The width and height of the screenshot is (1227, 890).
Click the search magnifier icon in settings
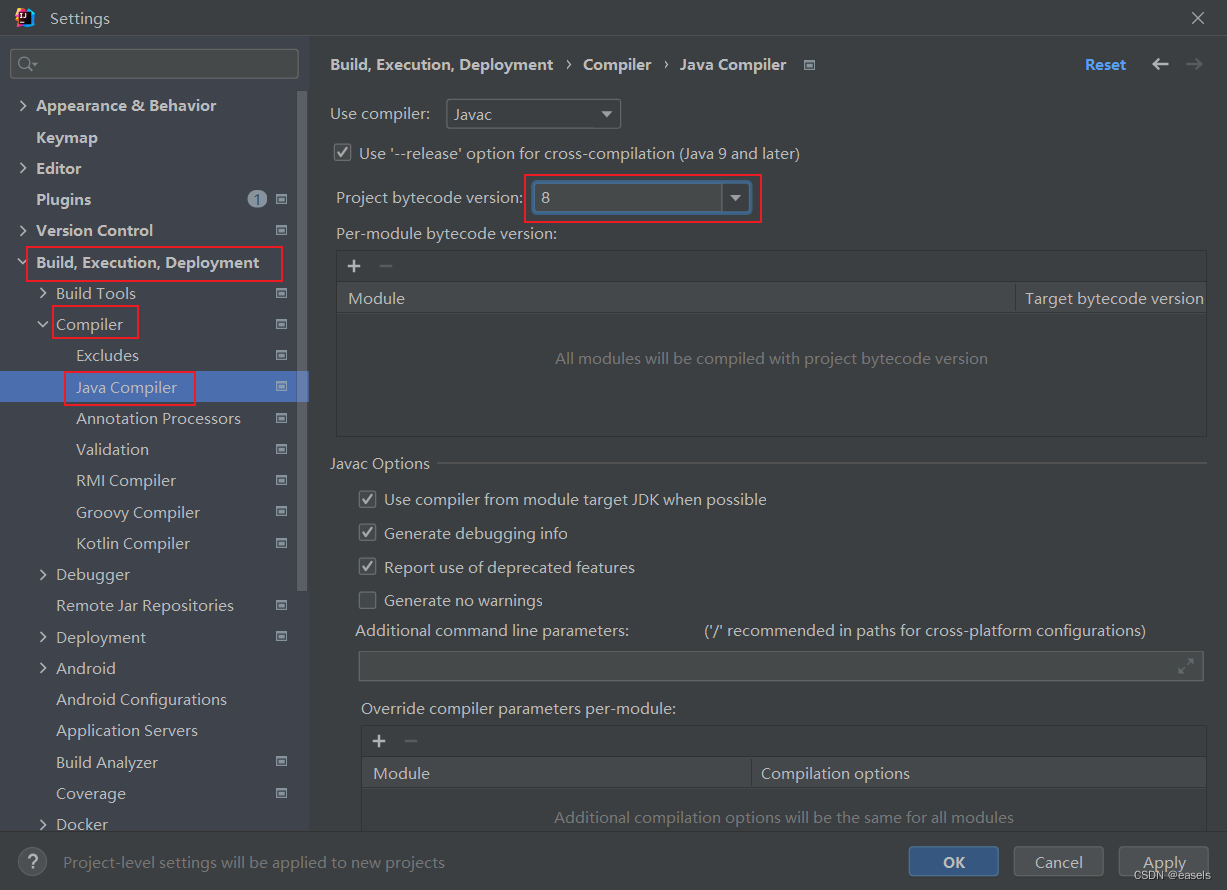coord(26,64)
